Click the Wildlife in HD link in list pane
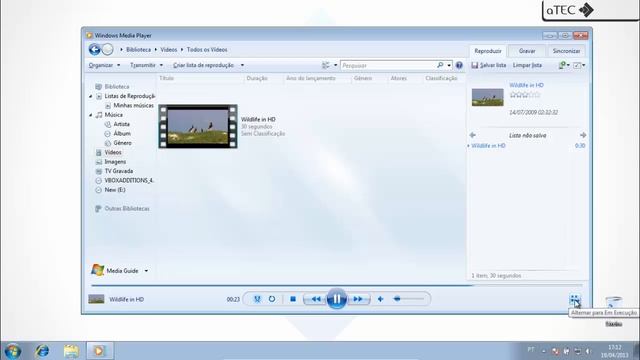 pos(527,85)
